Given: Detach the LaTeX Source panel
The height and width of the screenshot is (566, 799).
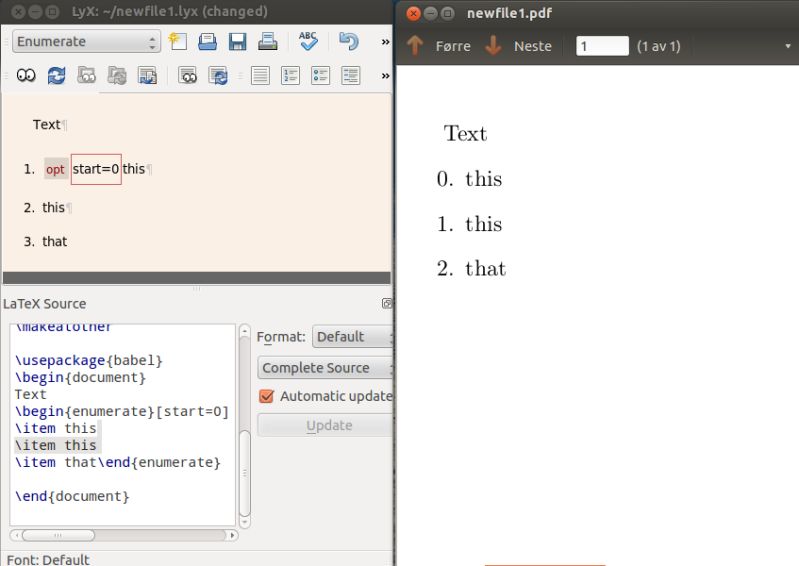Looking at the screenshot, I should [x=387, y=304].
